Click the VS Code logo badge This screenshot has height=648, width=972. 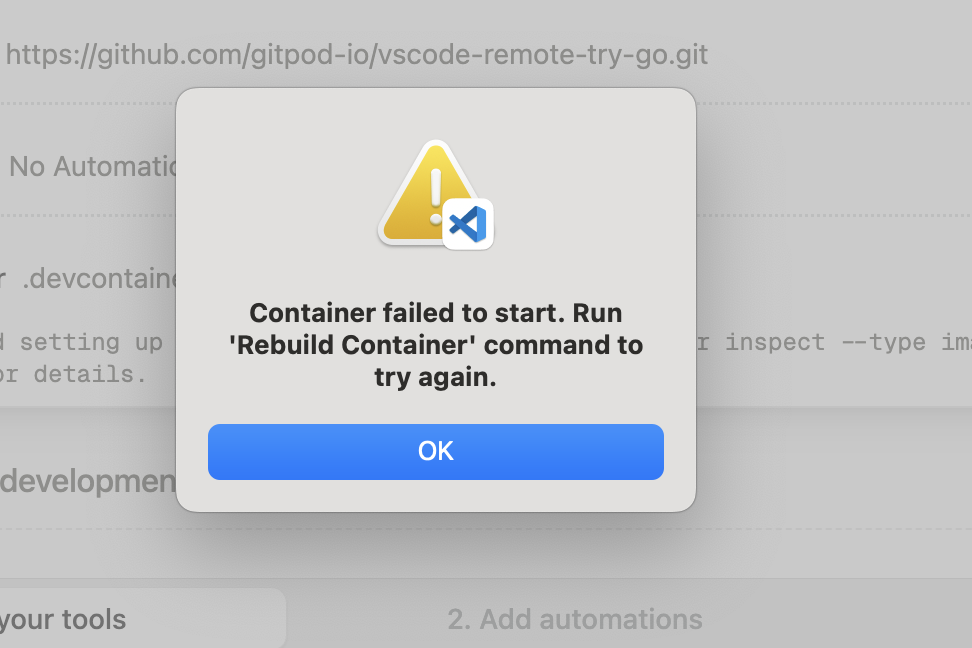[468, 224]
